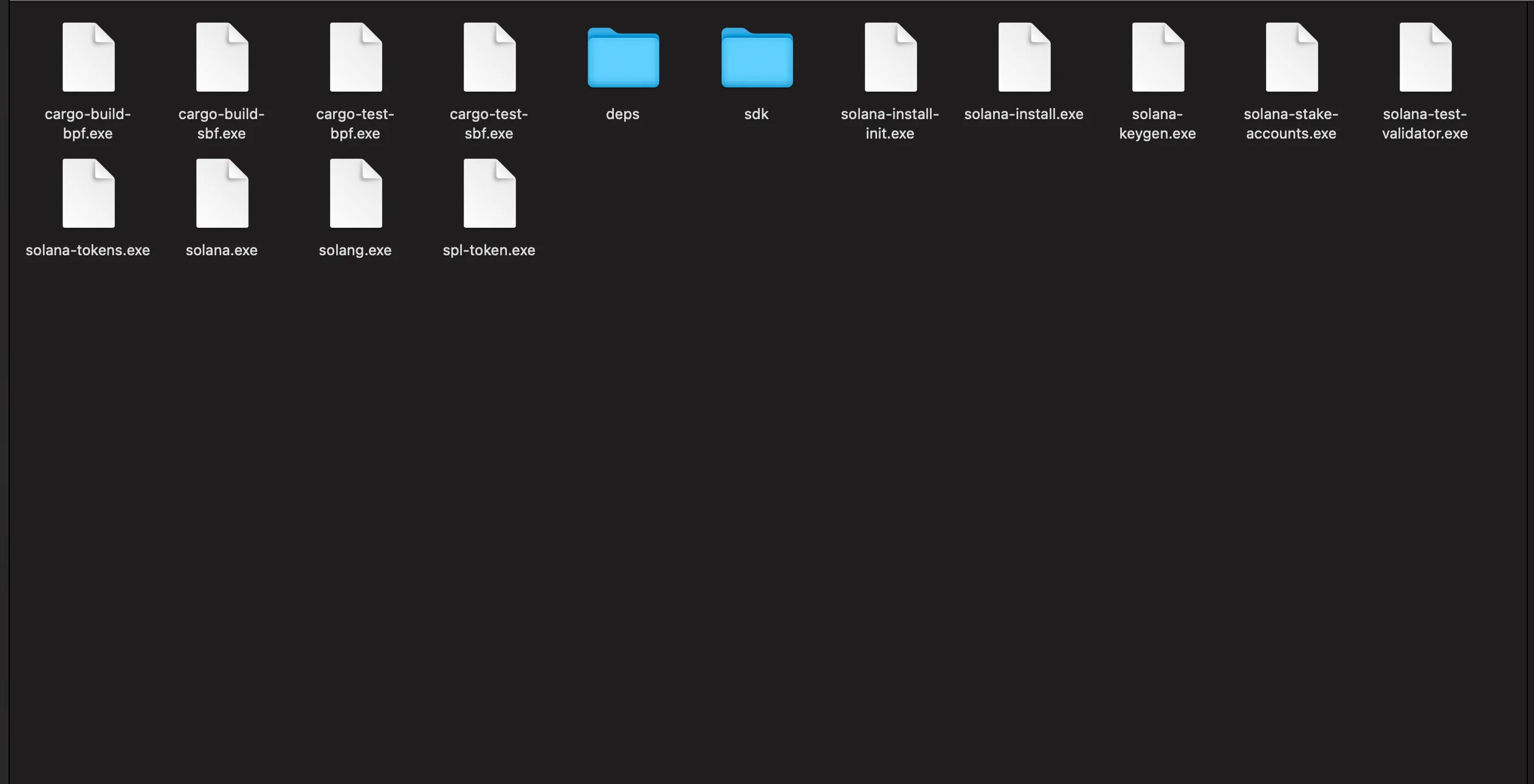Select the solang.exe file
This screenshot has width=1534, height=784.
pyautogui.click(x=355, y=193)
